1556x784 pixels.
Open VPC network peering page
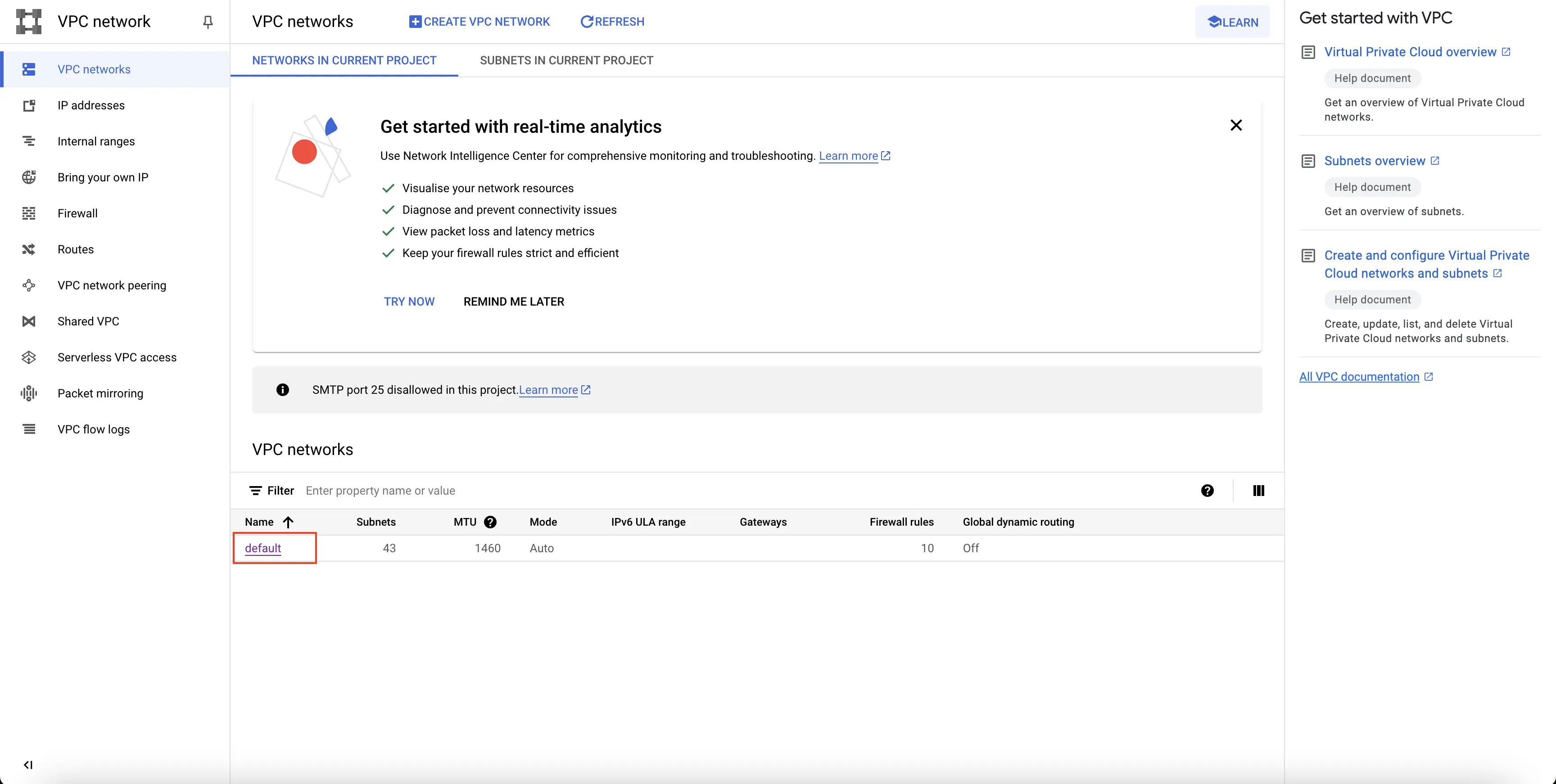coord(112,285)
